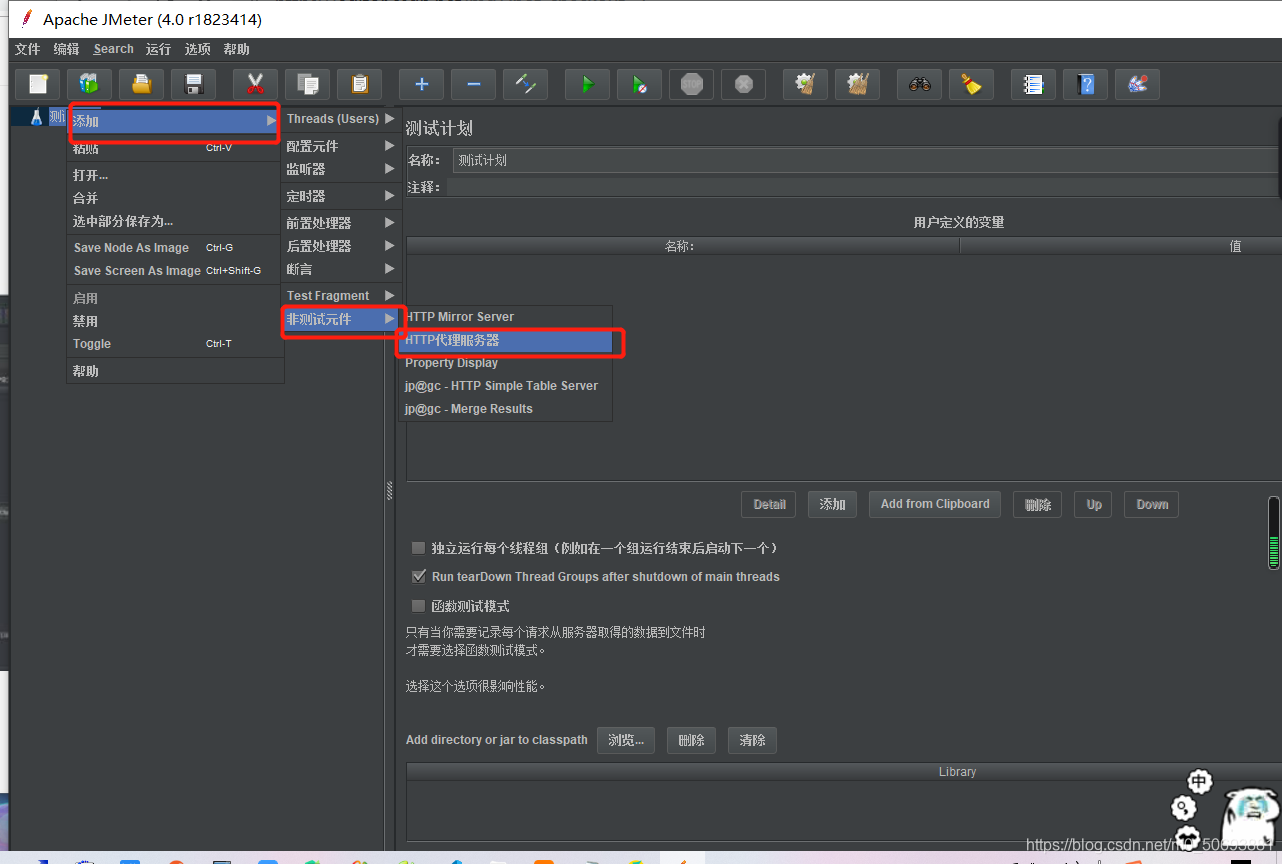The height and width of the screenshot is (864, 1282).
Task: Click 清除 classpath button
Action: click(x=752, y=740)
